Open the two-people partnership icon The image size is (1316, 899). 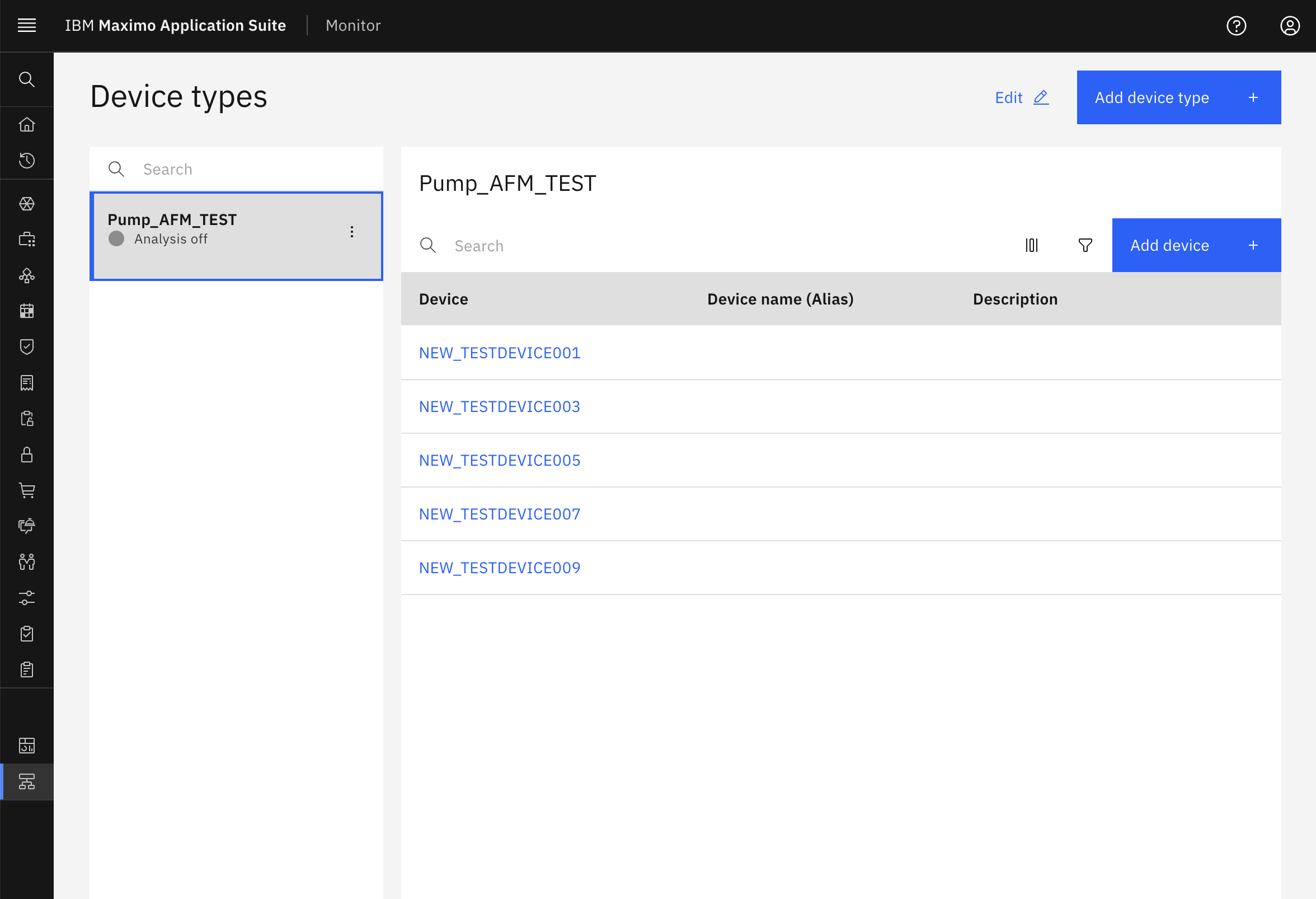[x=27, y=562]
